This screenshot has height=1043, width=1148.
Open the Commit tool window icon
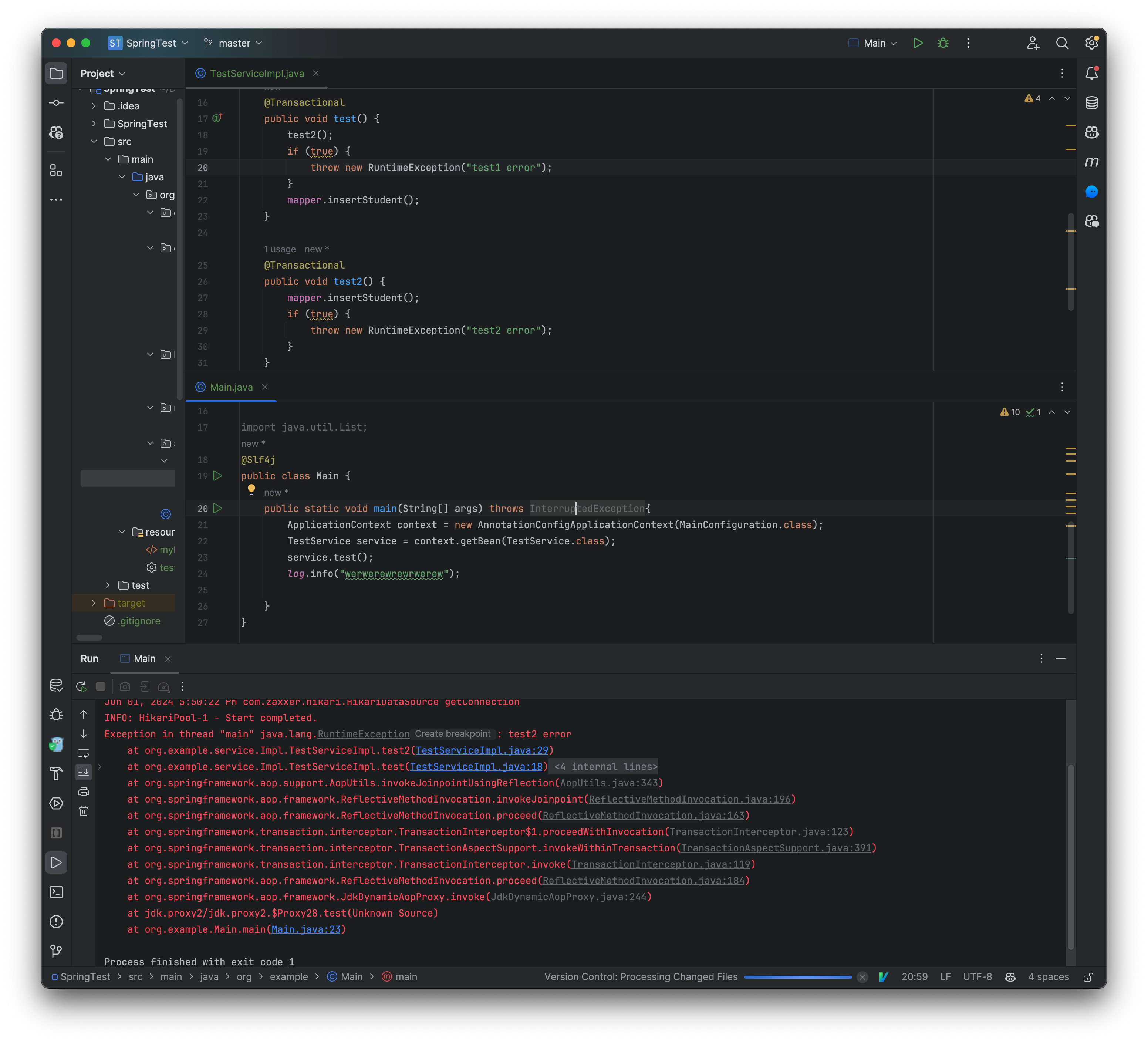pyautogui.click(x=56, y=102)
